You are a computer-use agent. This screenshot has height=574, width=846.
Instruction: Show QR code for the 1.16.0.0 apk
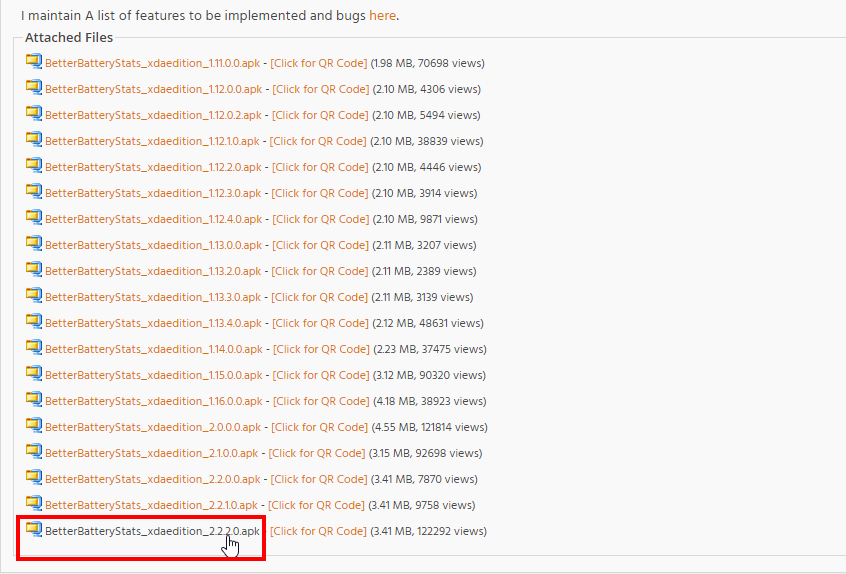point(321,401)
